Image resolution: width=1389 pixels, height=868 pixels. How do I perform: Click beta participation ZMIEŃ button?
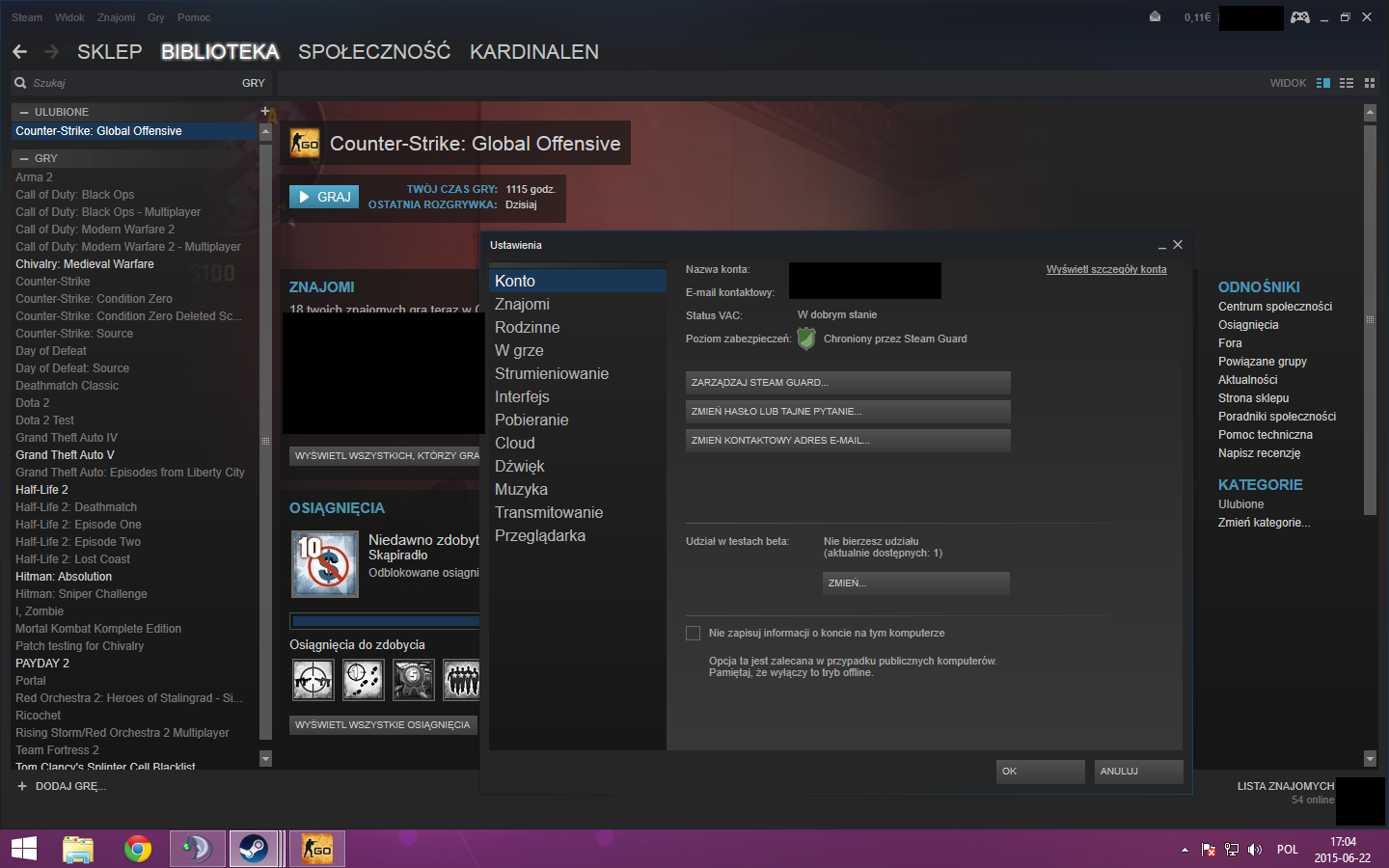[916, 583]
